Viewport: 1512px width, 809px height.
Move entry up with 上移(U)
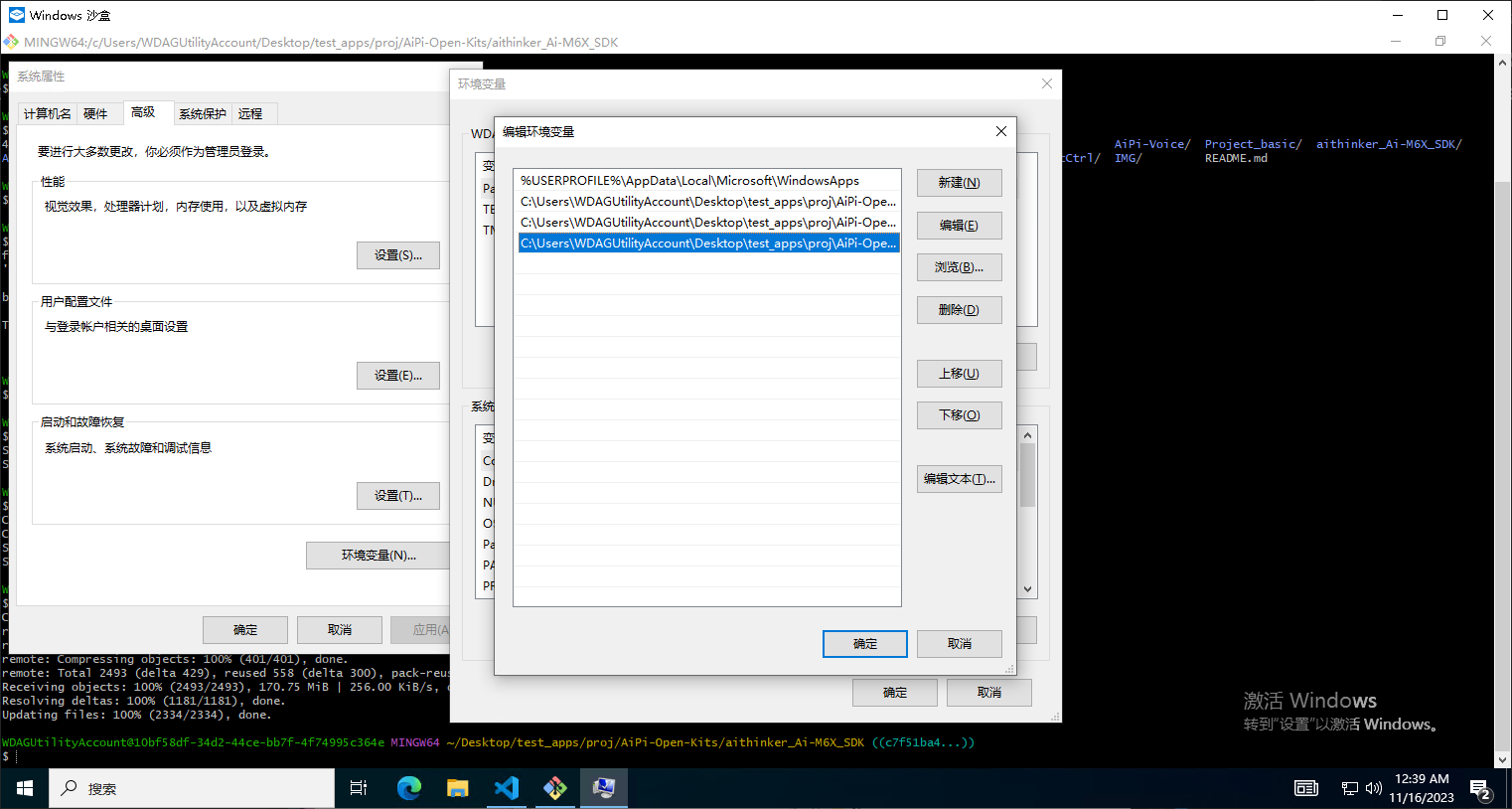[959, 374]
